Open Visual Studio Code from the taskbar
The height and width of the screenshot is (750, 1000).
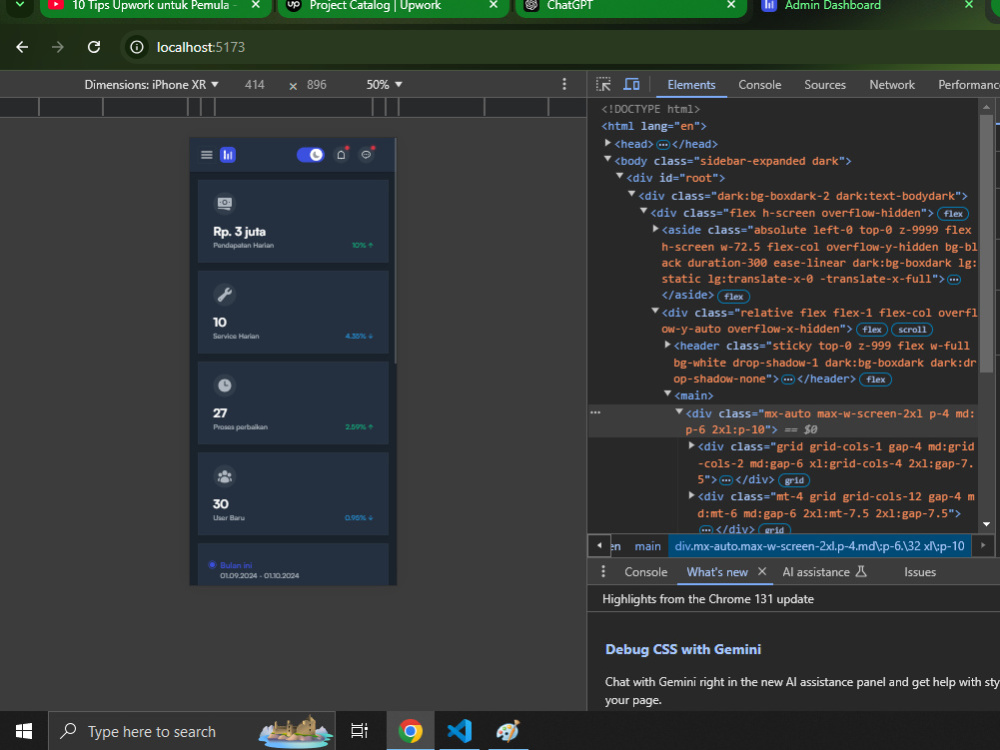click(x=459, y=731)
